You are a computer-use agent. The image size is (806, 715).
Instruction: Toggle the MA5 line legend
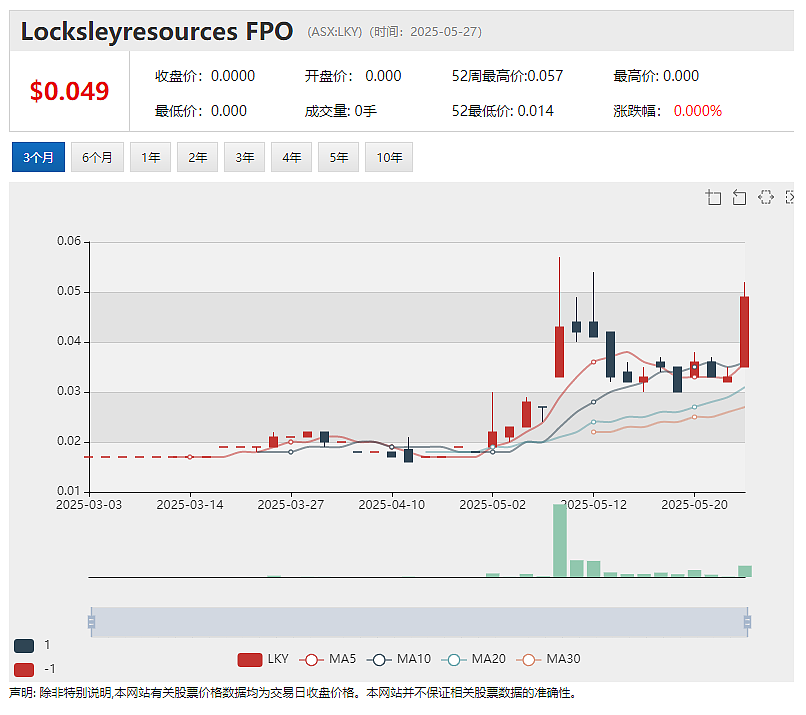[328, 659]
